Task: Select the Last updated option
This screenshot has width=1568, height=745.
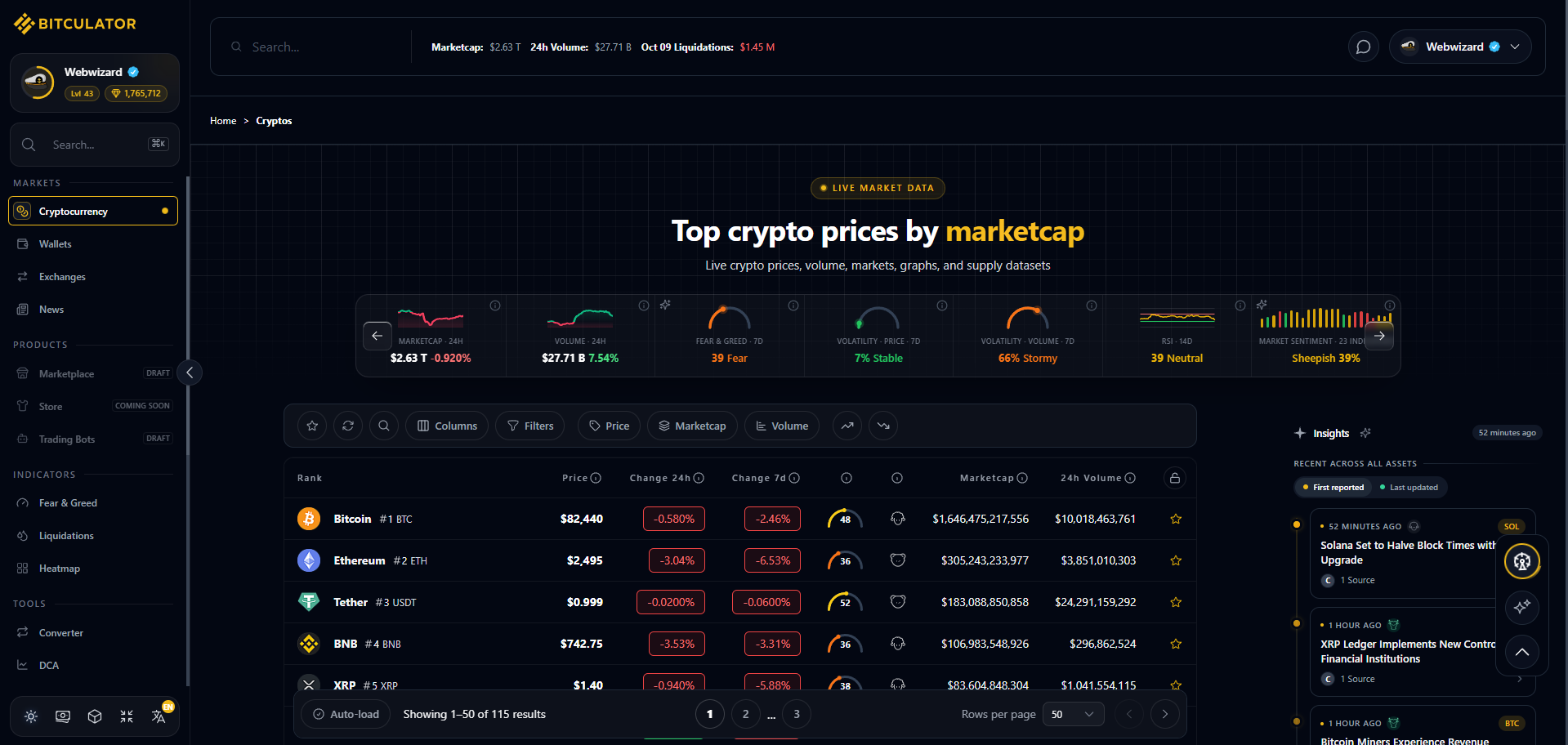Action: [1409, 488]
